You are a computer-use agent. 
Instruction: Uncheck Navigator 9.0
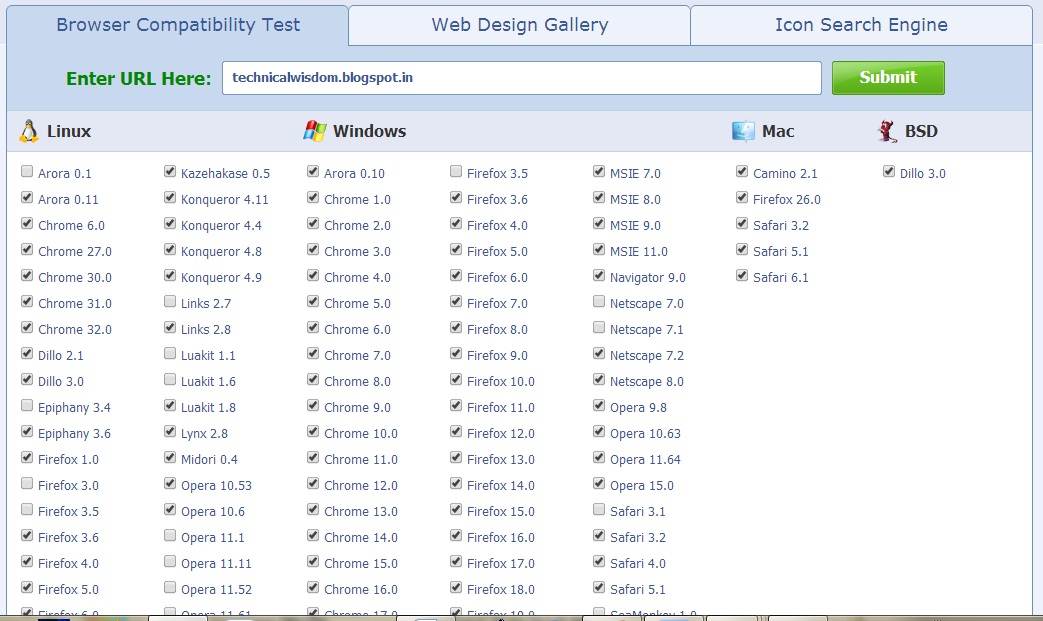tap(599, 275)
